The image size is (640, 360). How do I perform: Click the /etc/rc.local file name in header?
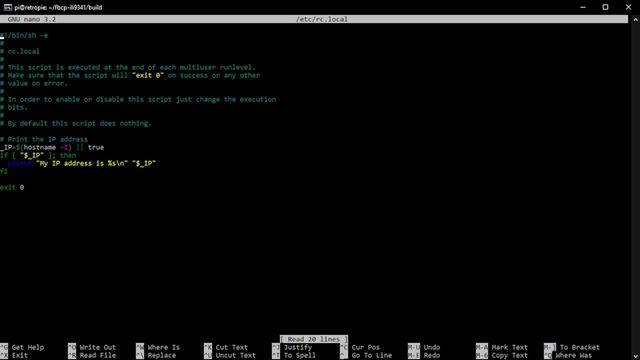(322, 19)
